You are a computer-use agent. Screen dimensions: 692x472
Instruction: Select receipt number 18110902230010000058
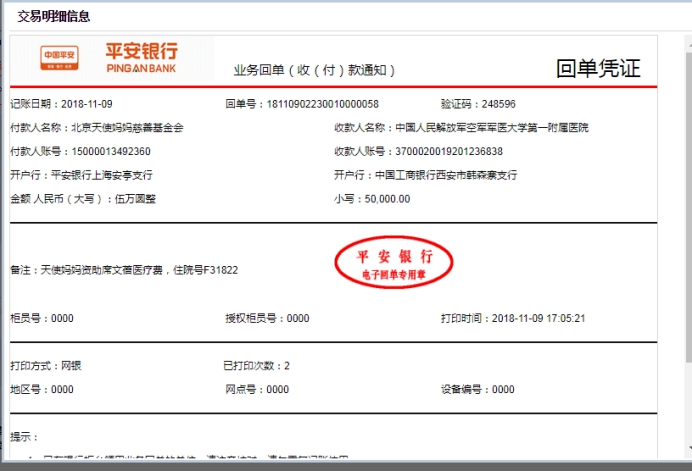pyautogui.click(x=323, y=104)
